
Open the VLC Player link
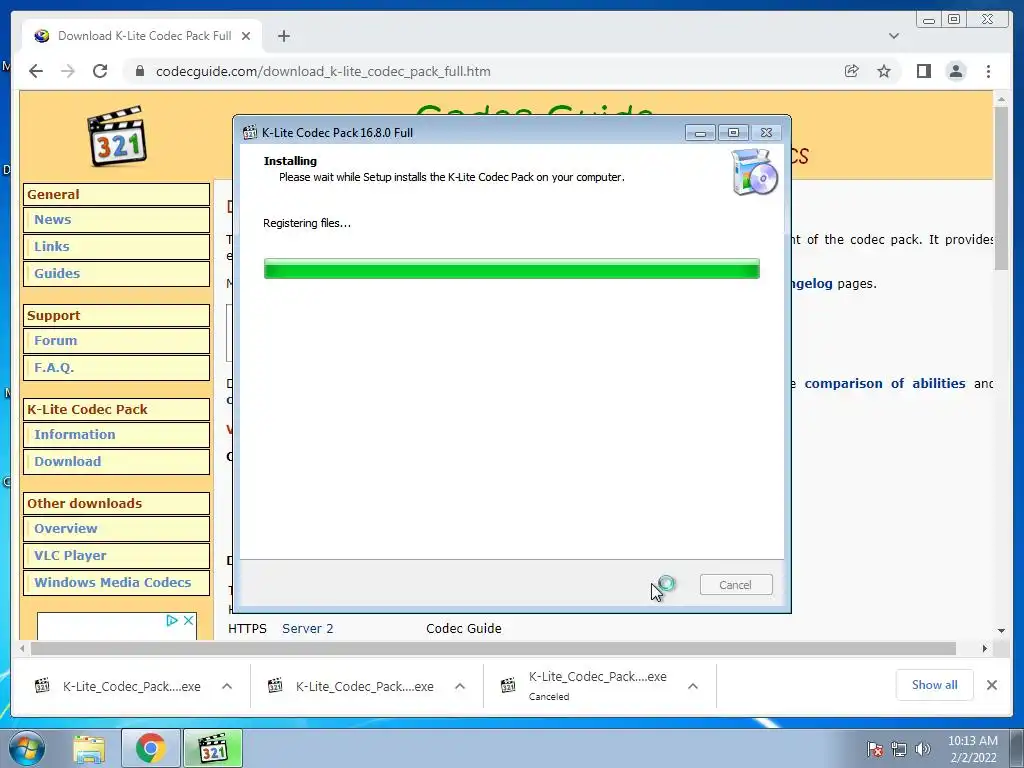point(116,556)
